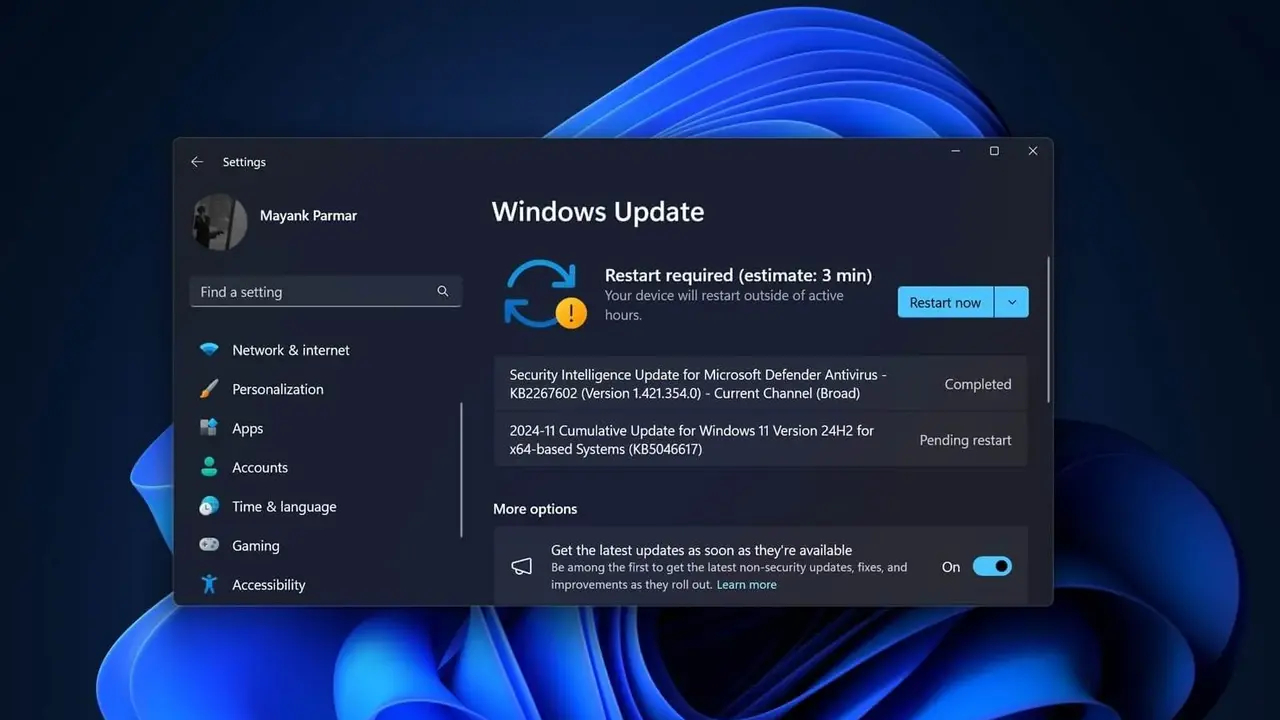Select the 2024-11 Cumulative Update KB5046617 entry
The width and height of the screenshot is (1280, 720).
pyautogui.click(x=760, y=440)
